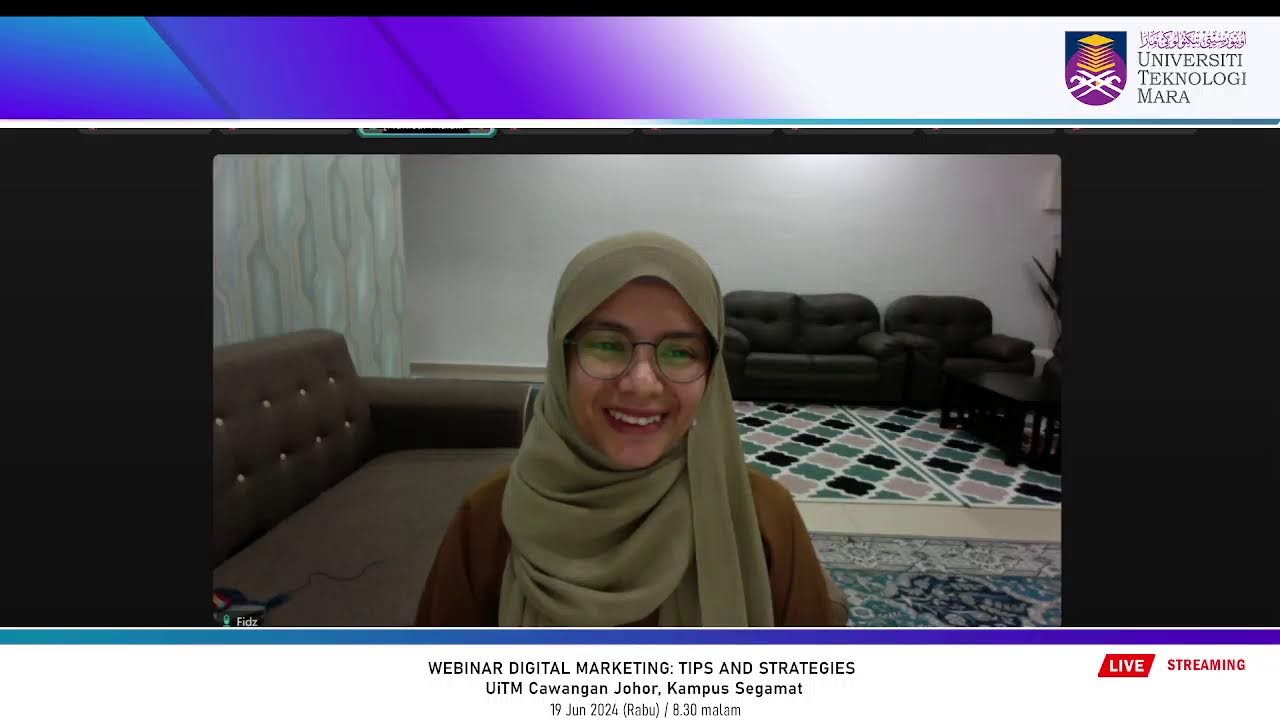Click the main speaker video feed
This screenshot has height=720, width=1280.
636,390
